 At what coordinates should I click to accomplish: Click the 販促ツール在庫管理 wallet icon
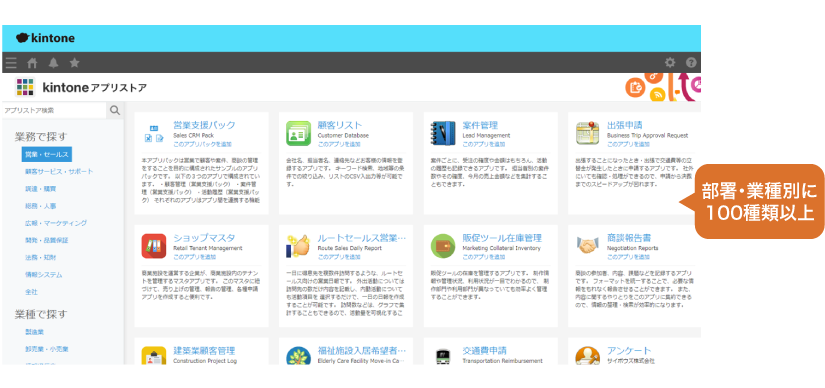(443, 246)
